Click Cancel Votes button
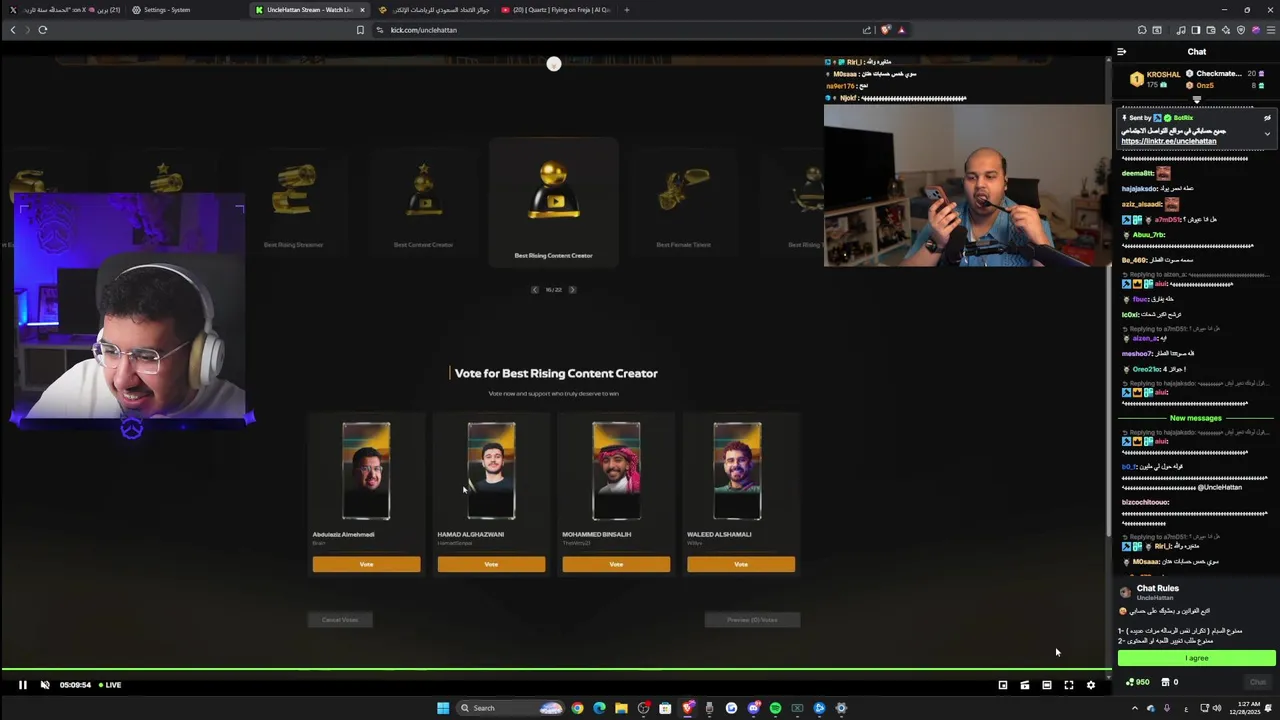 (340, 620)
